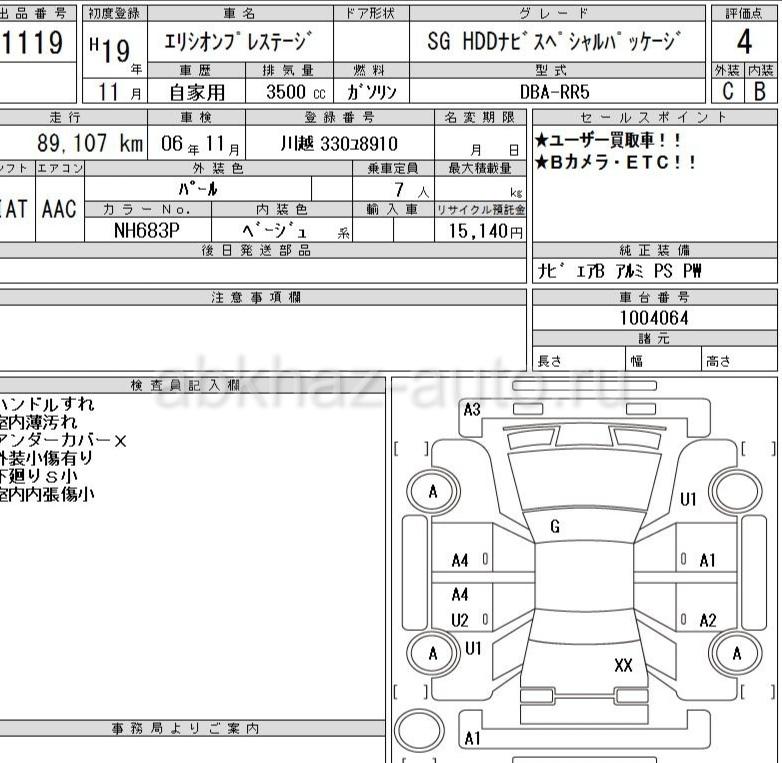The height and width of the screenshot is (763, 782).
Task: Select the G mark on the windshield
Action: pyautogui.click(x=555, y=526)
